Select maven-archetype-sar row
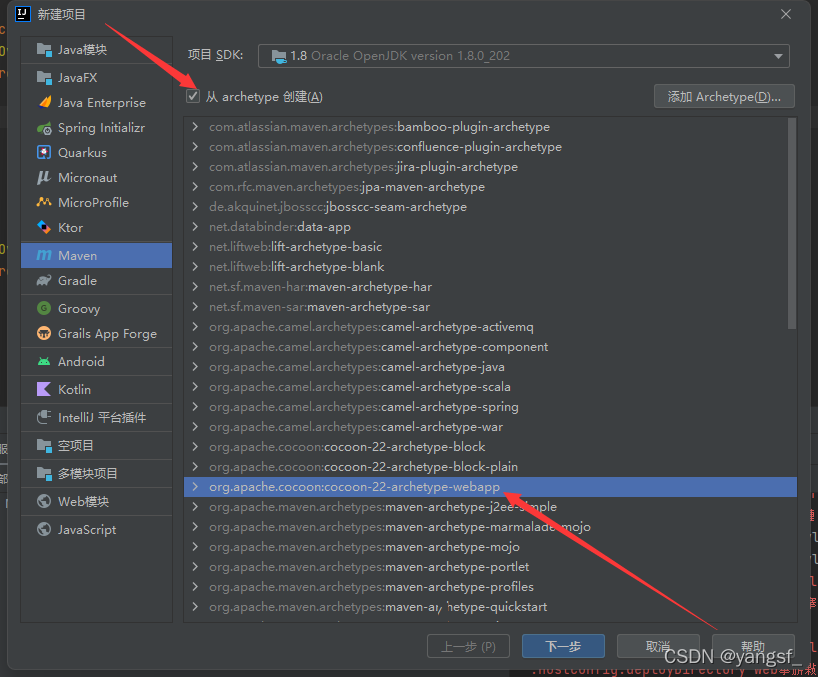The height and width of the screenshot is (677, 818). pos(490,307)
